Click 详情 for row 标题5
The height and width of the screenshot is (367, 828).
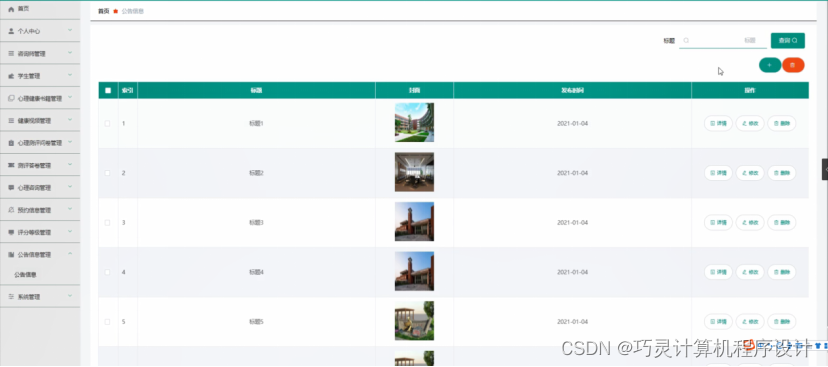coord(718,322)
